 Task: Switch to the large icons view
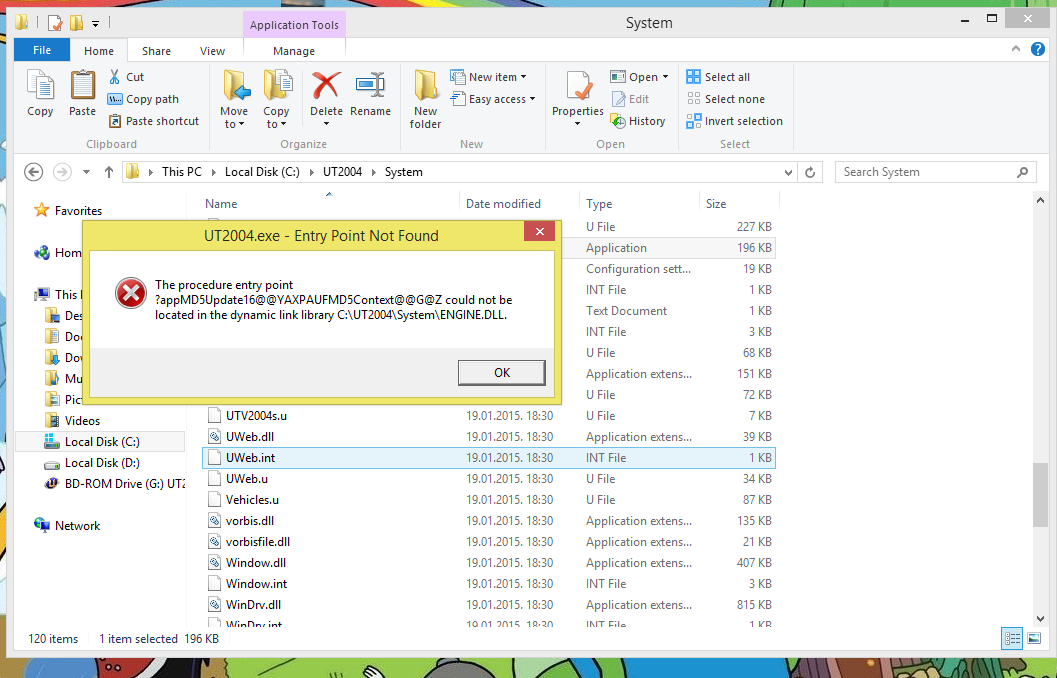1033,638
